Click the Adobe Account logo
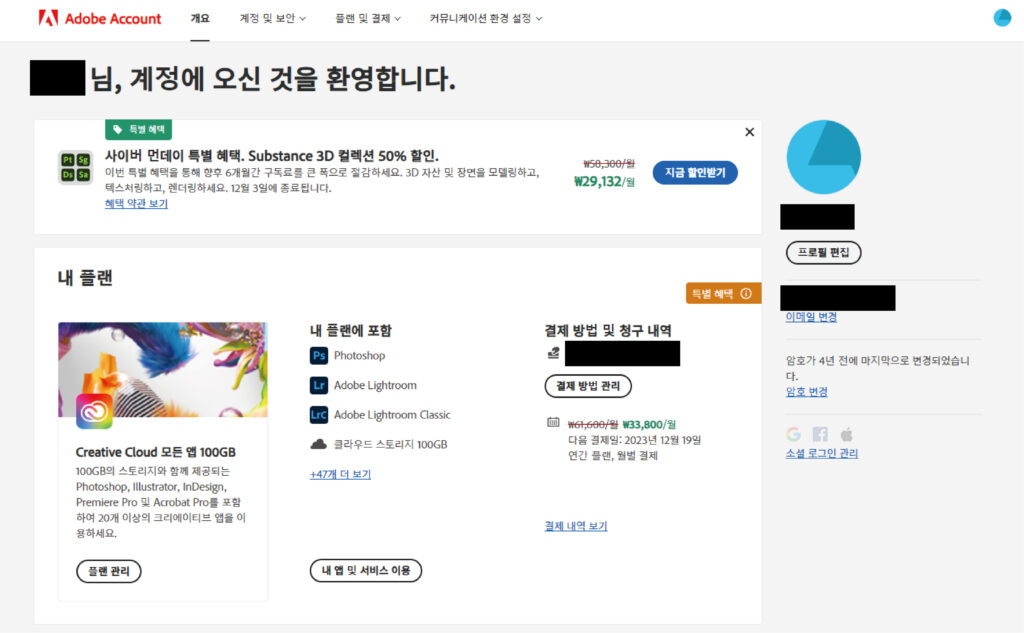 [x=100, y=18]
